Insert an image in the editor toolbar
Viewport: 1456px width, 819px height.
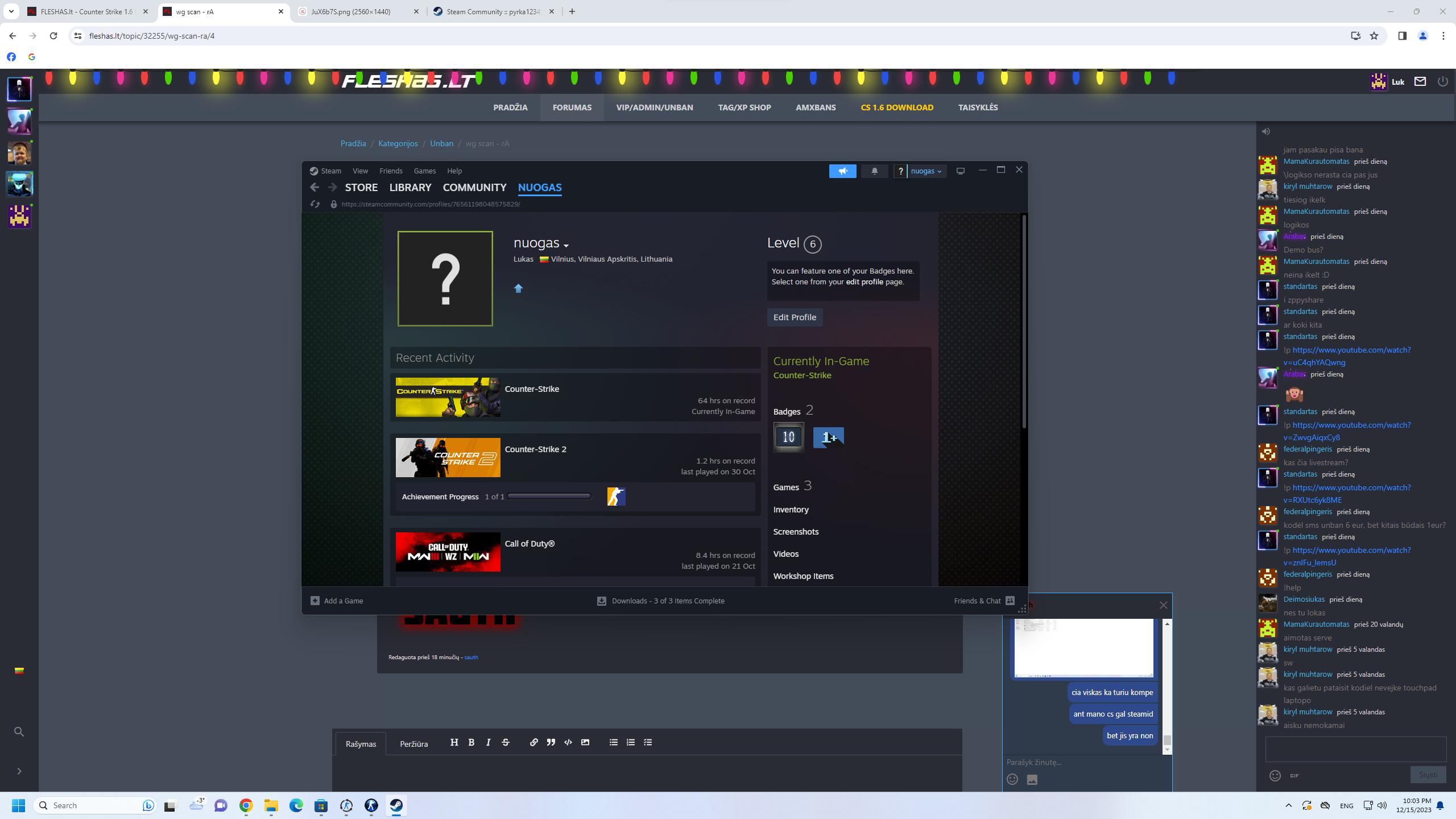click(585, 742)
